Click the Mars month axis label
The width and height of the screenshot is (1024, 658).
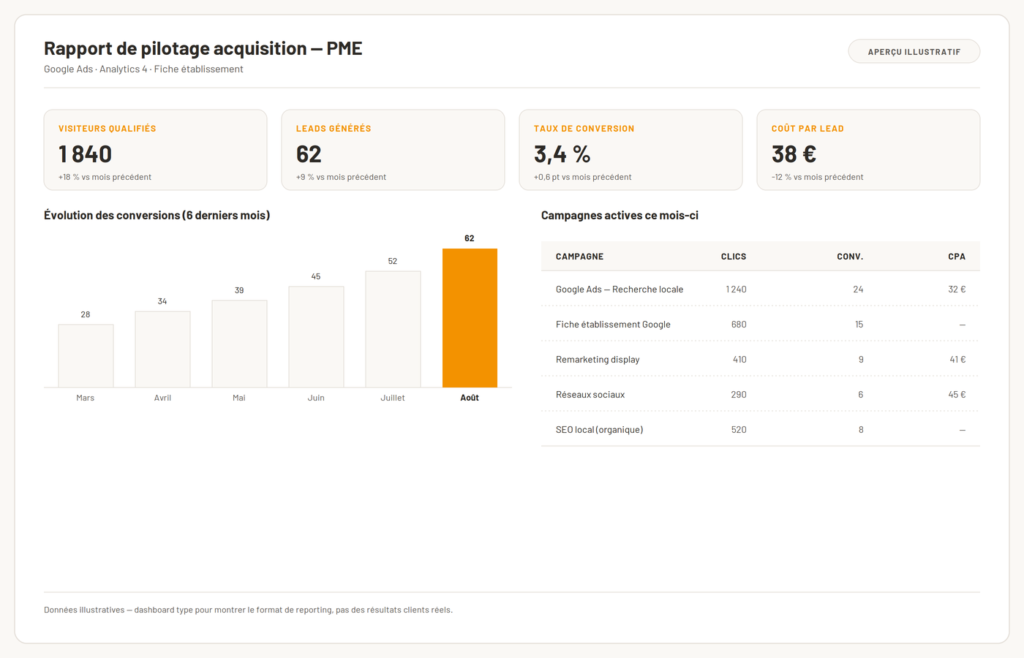click(86, 398)
